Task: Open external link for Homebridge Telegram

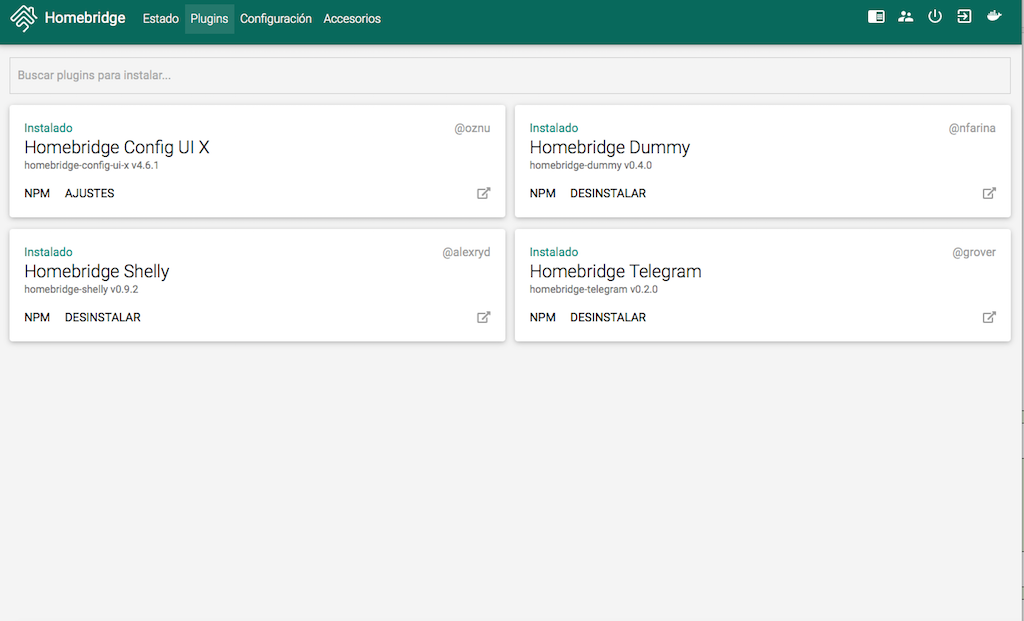Action: [989, 317]
